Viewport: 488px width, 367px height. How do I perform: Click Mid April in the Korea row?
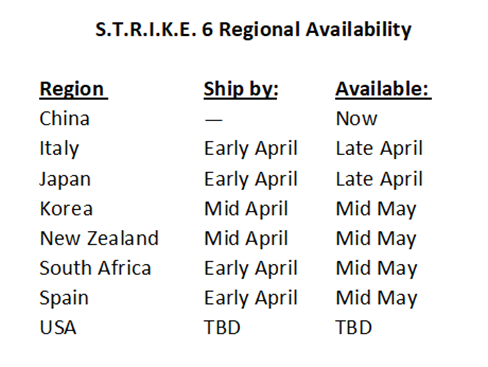click(246, 209)
